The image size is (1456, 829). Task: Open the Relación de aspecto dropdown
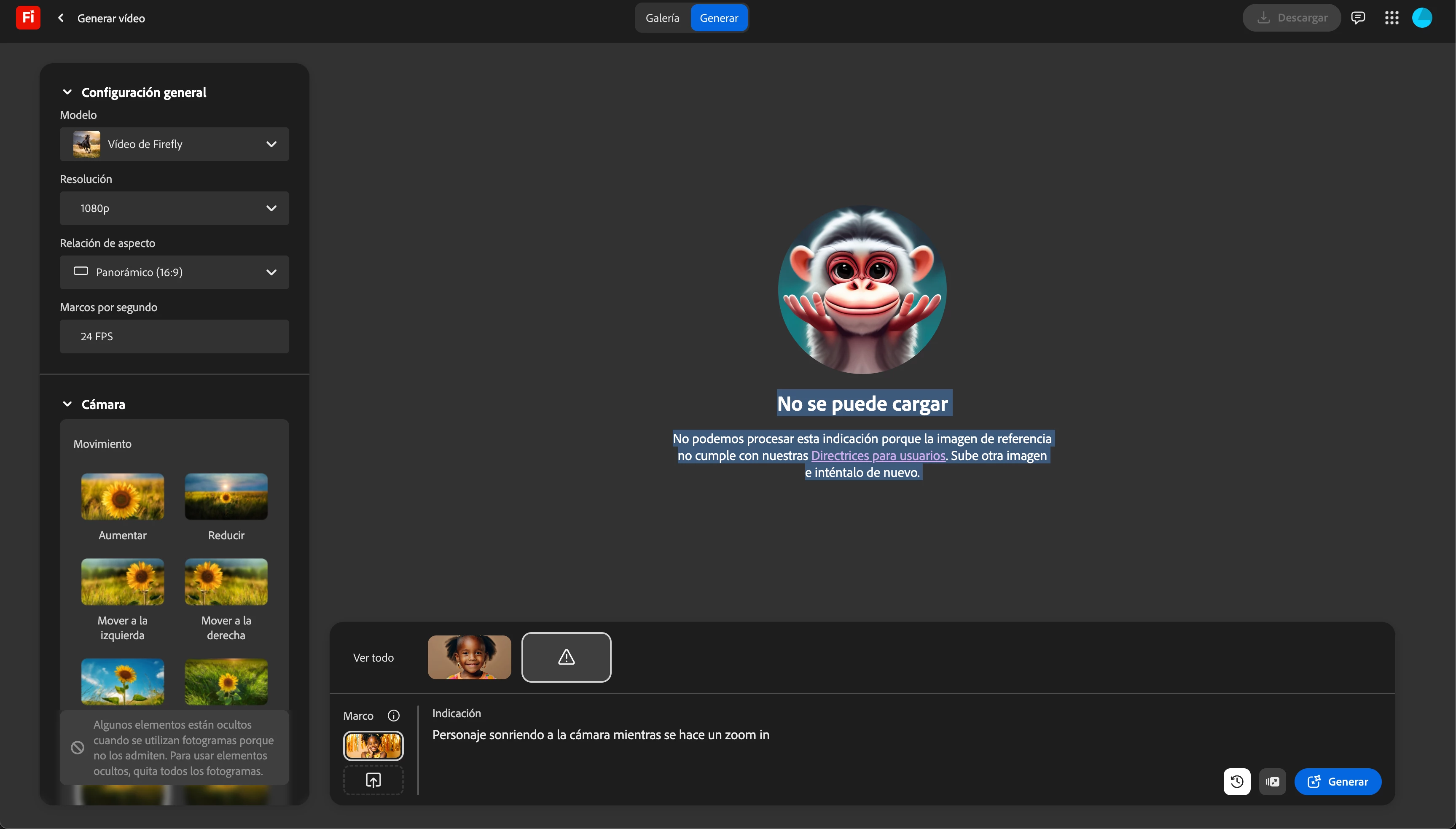pos(174,272)
